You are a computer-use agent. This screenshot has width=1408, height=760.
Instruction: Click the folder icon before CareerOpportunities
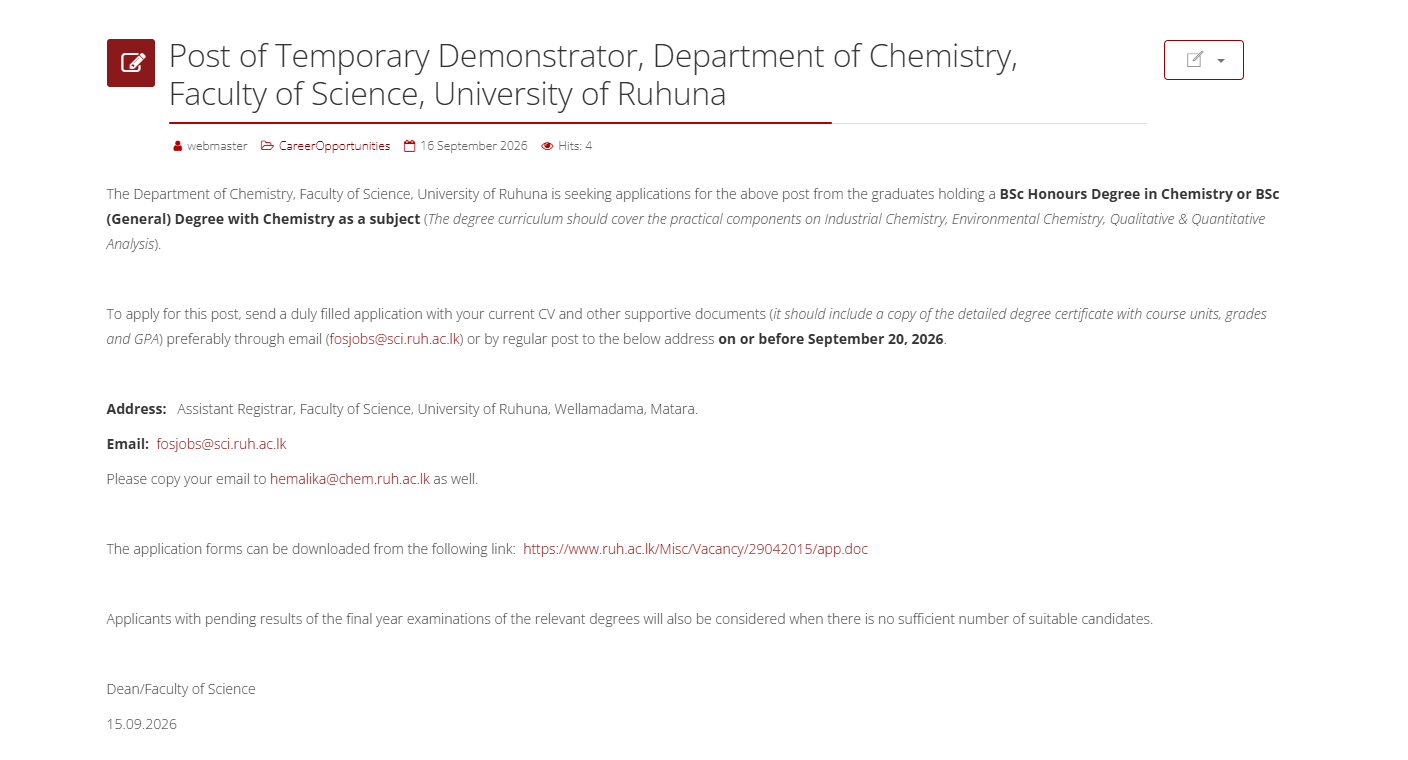(267, 146)
